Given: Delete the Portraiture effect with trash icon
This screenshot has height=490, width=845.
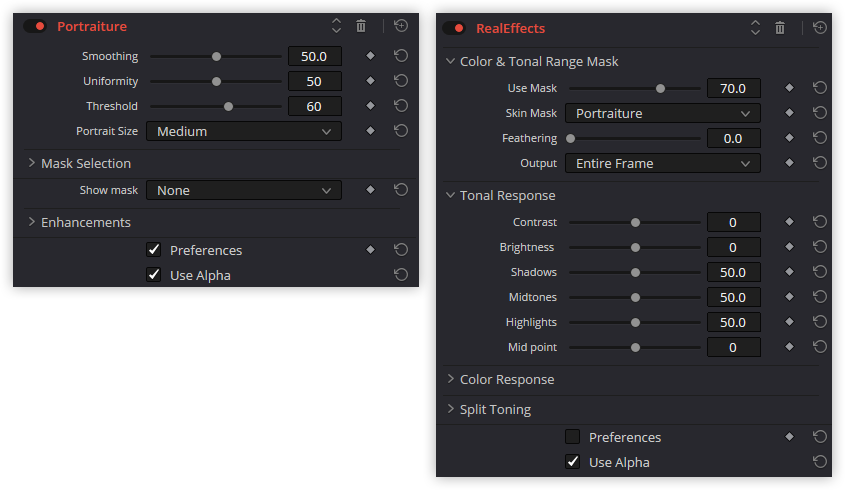Looking at the screenshot, I should pyautogui.click(x=361, y=25).
